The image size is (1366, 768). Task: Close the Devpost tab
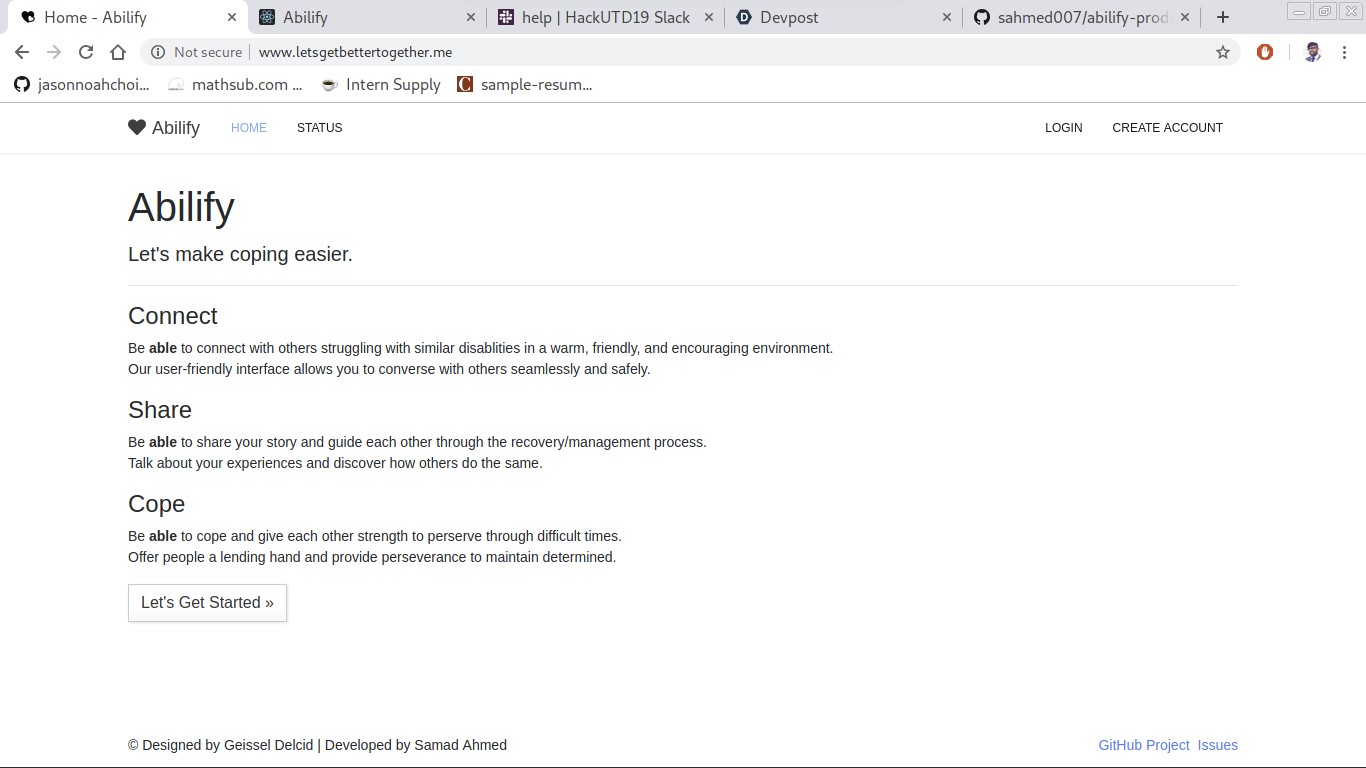(947, 17)
